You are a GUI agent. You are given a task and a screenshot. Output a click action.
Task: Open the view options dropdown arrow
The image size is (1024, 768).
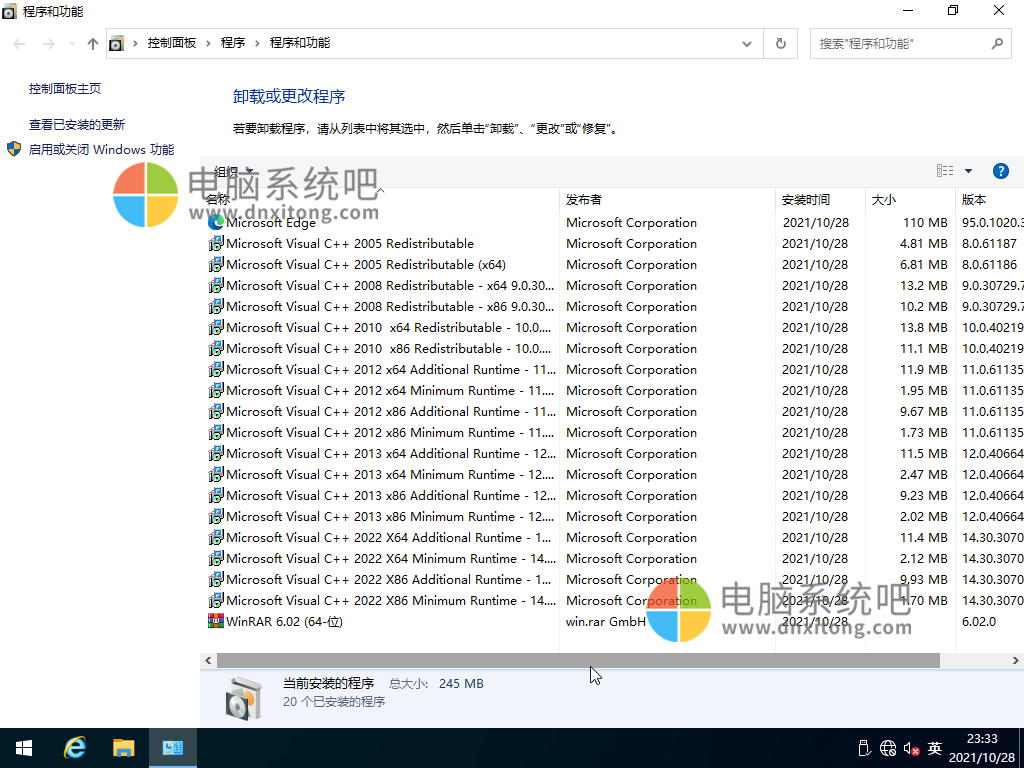tap(968, 171)
